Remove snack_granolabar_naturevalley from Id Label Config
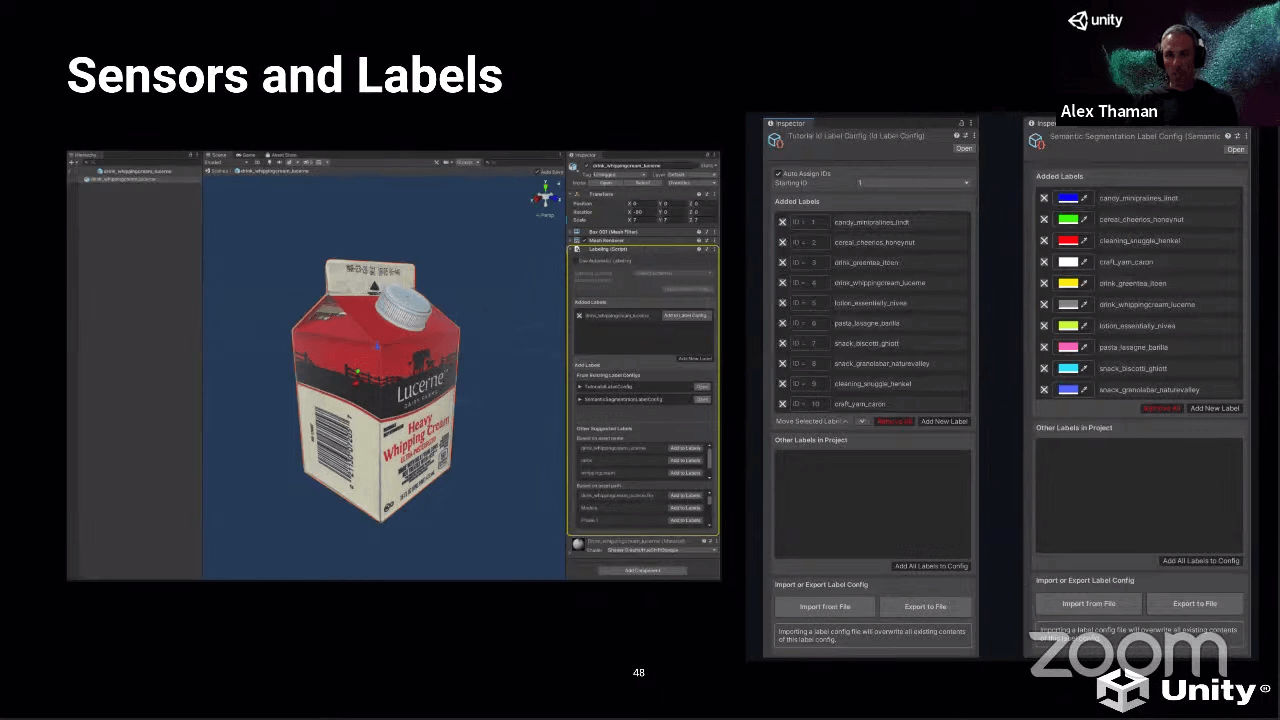 point(782,363)
